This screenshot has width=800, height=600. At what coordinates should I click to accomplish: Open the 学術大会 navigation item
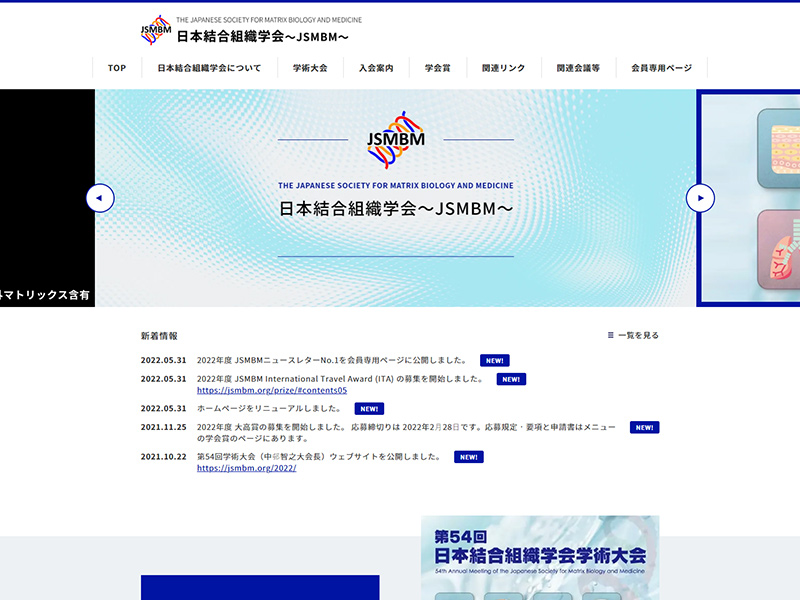coord(310,68)
